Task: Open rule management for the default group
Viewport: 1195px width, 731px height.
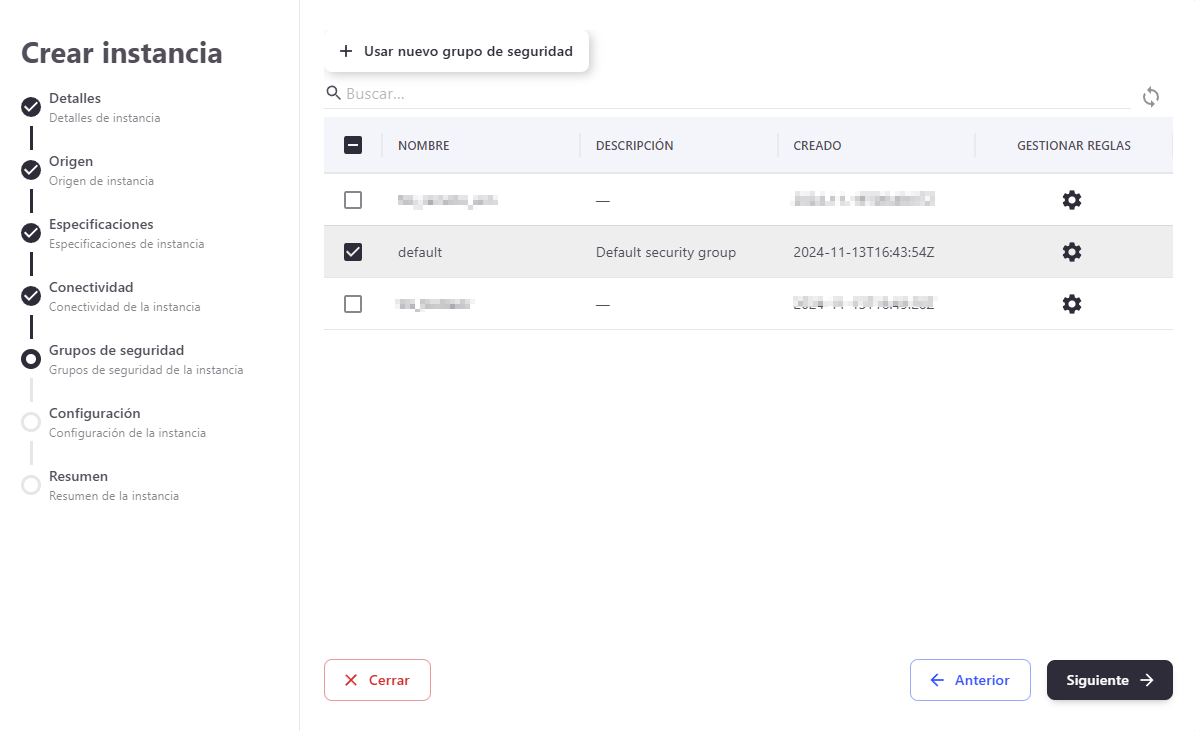Action: (x=1071, y=252)
